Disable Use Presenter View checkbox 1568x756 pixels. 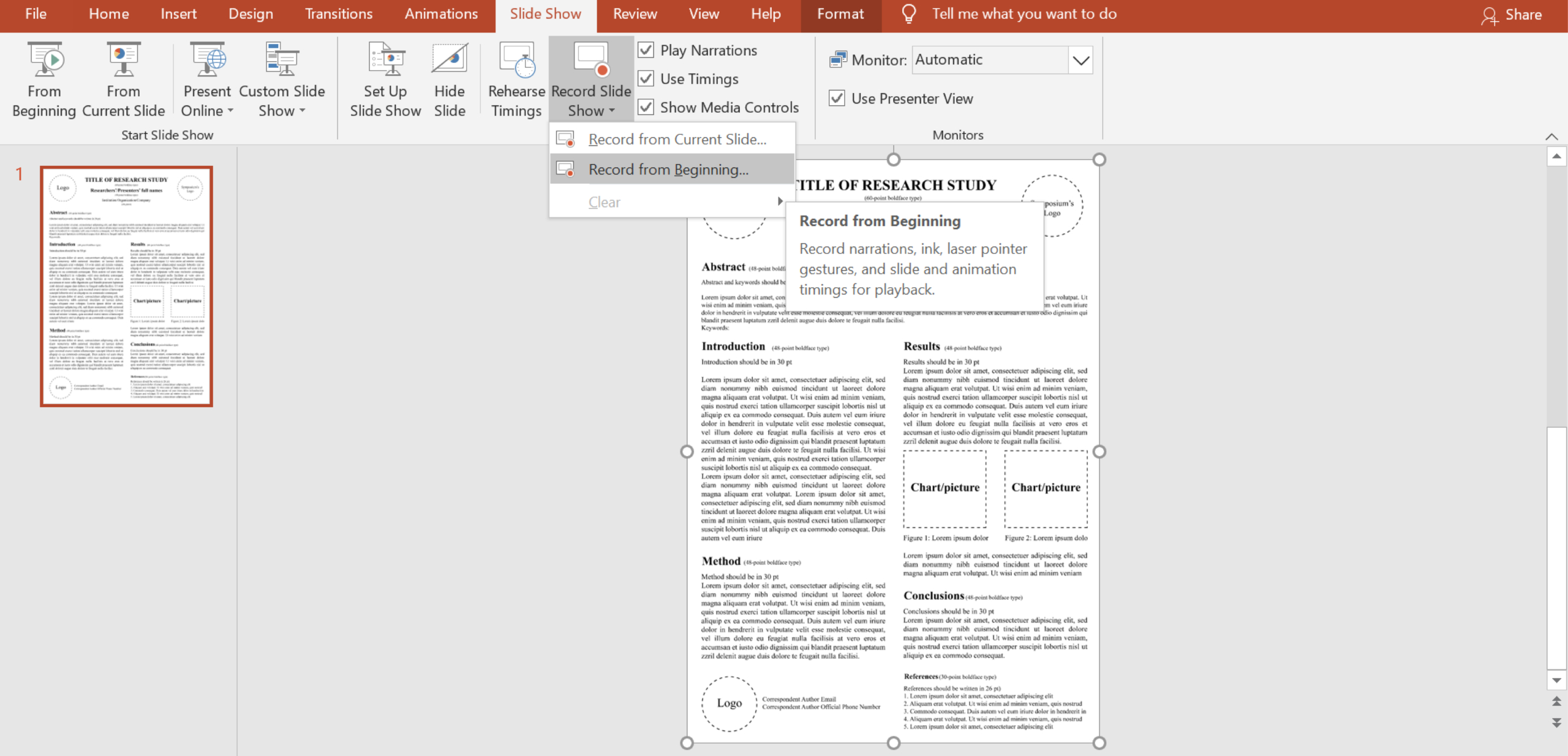click(837, 98)
